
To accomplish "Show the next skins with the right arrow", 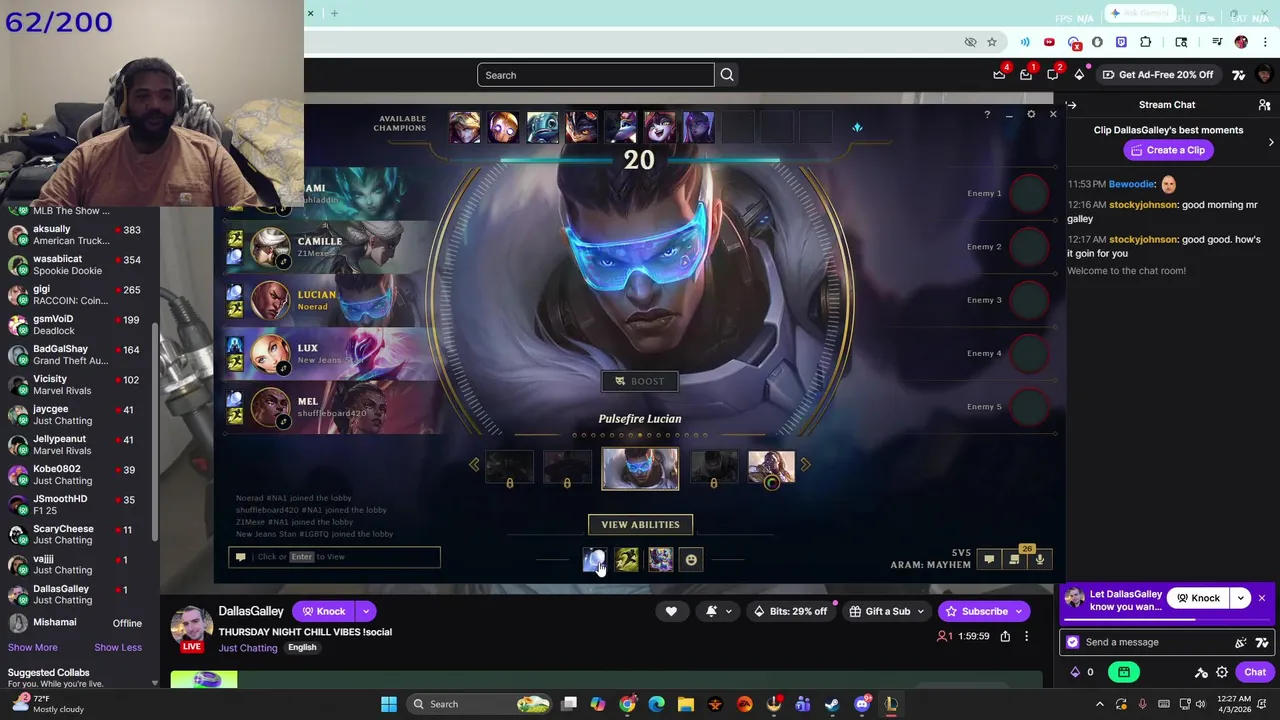I will click(x=805, y=465).
